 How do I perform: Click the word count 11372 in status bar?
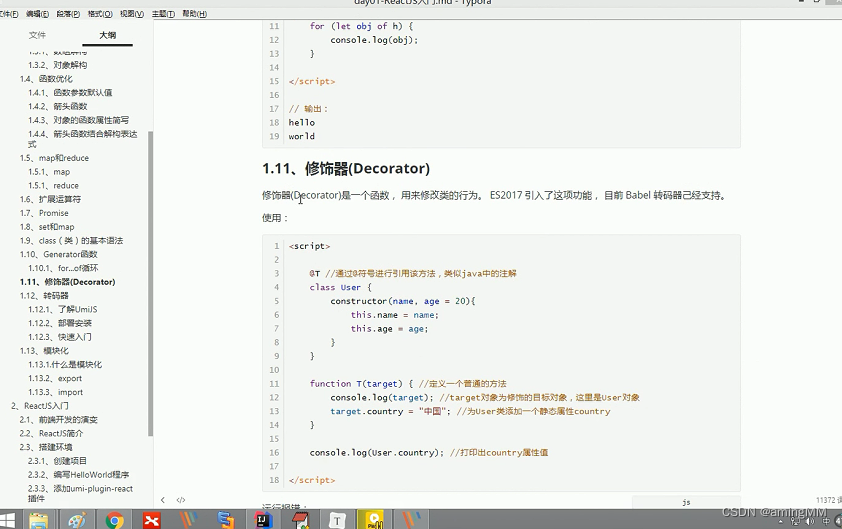coord(829,500)
